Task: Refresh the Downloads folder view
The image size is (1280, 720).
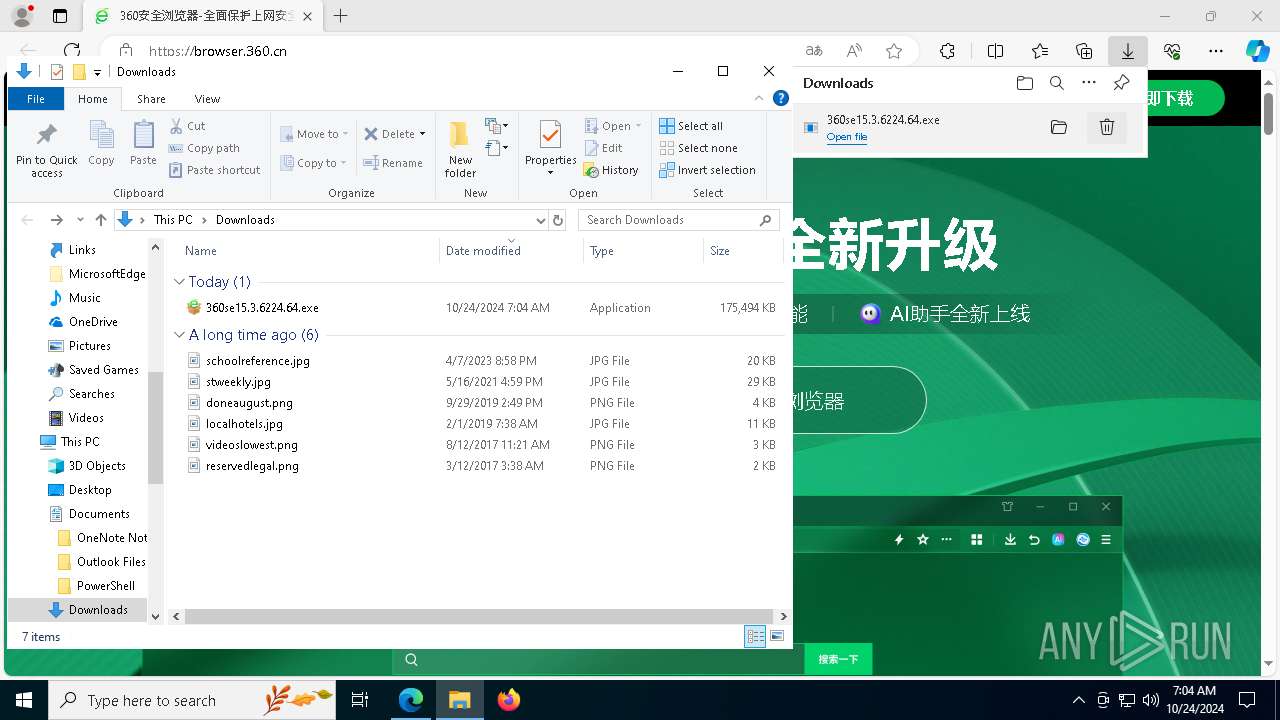Action: [x=558, y=220]
